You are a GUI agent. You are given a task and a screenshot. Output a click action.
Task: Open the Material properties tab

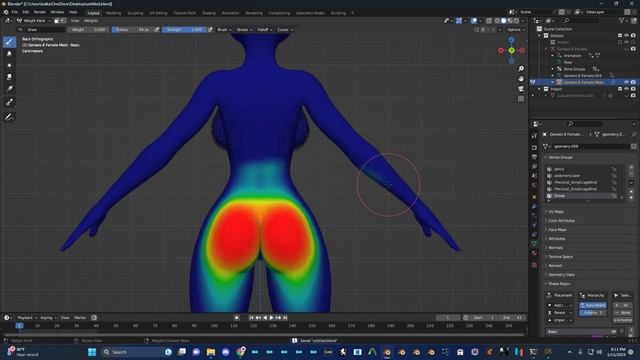pos(534,253)
